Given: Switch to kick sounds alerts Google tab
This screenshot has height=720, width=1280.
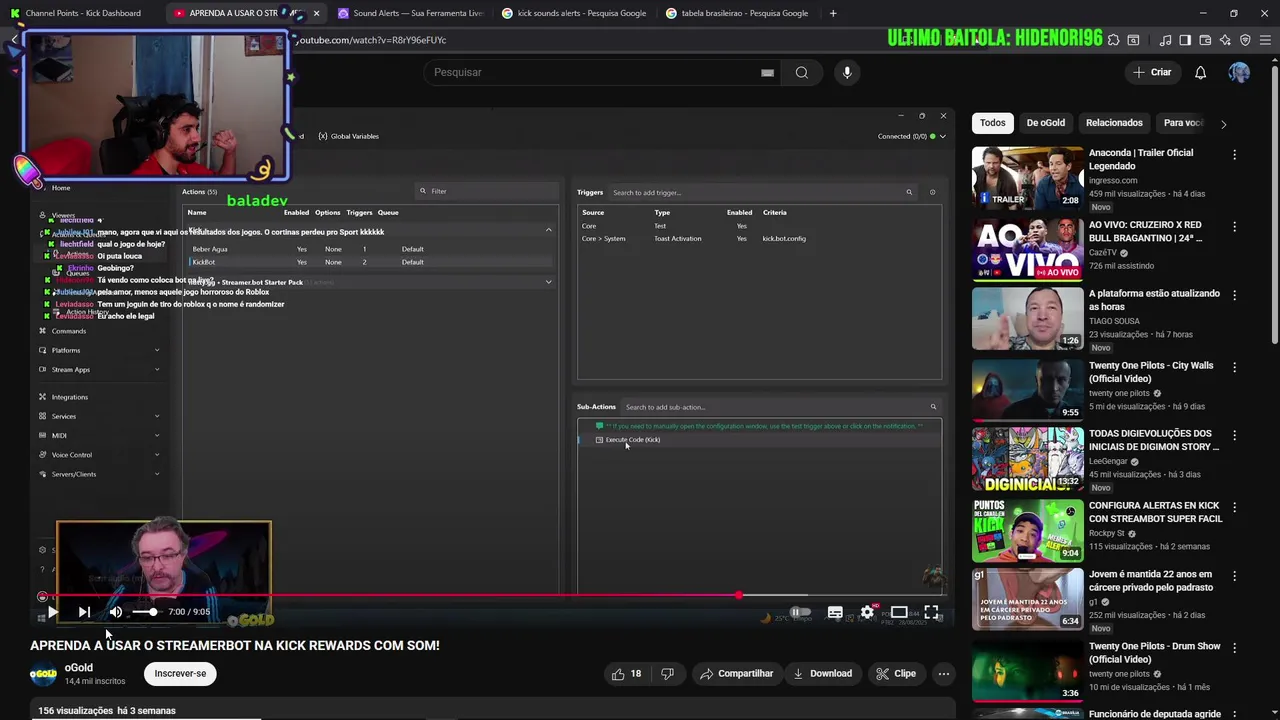Looking at the screenshot, I should 574,13.
